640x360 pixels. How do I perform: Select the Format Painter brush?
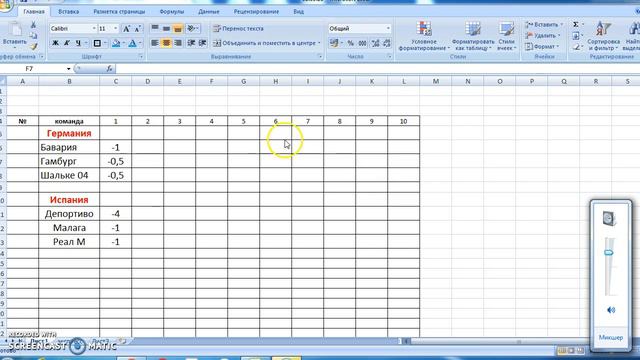click(x=33, y=46)
